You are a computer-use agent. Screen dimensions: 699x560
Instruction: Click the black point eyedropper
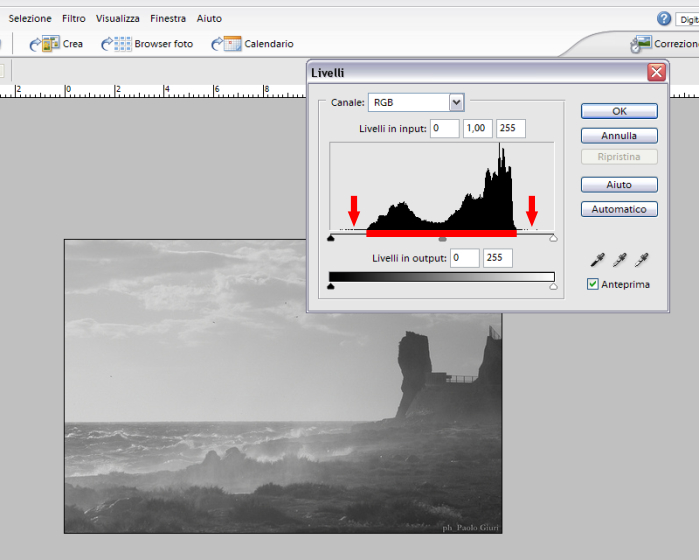pyautogui.click(x=598, y=260)
